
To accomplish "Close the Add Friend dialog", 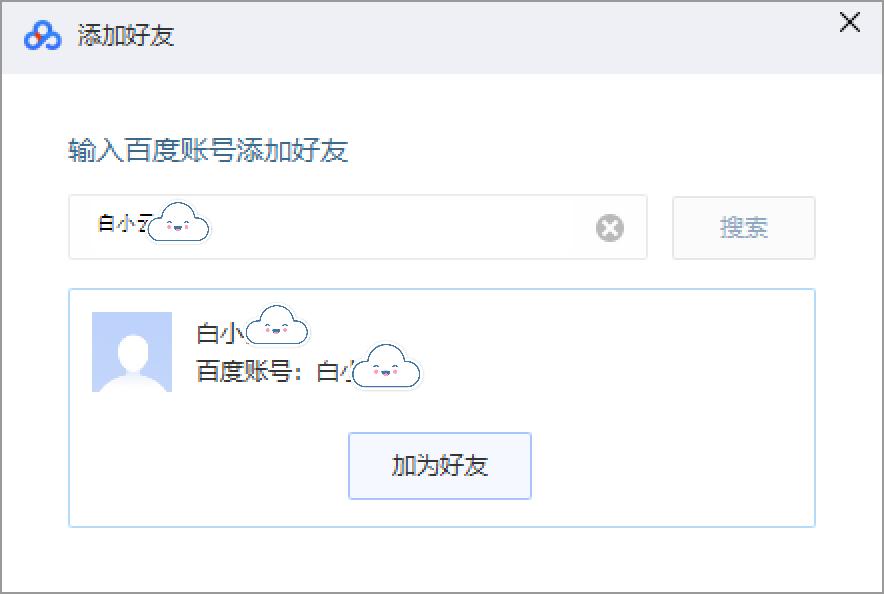I will click(849, 22).
